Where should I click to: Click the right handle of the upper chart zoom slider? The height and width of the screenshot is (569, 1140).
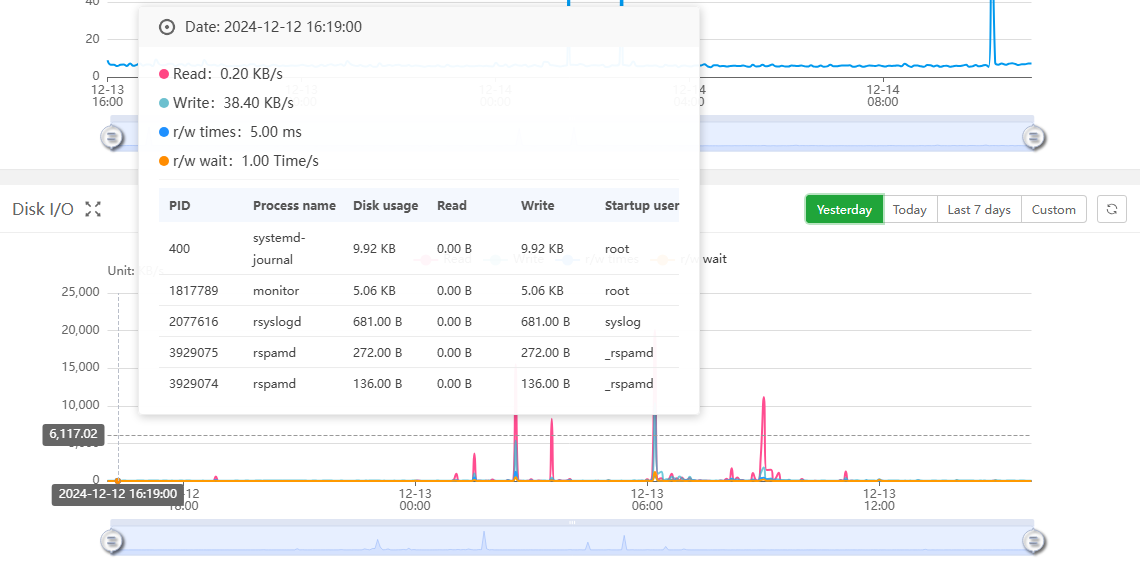coord(1033,137)
